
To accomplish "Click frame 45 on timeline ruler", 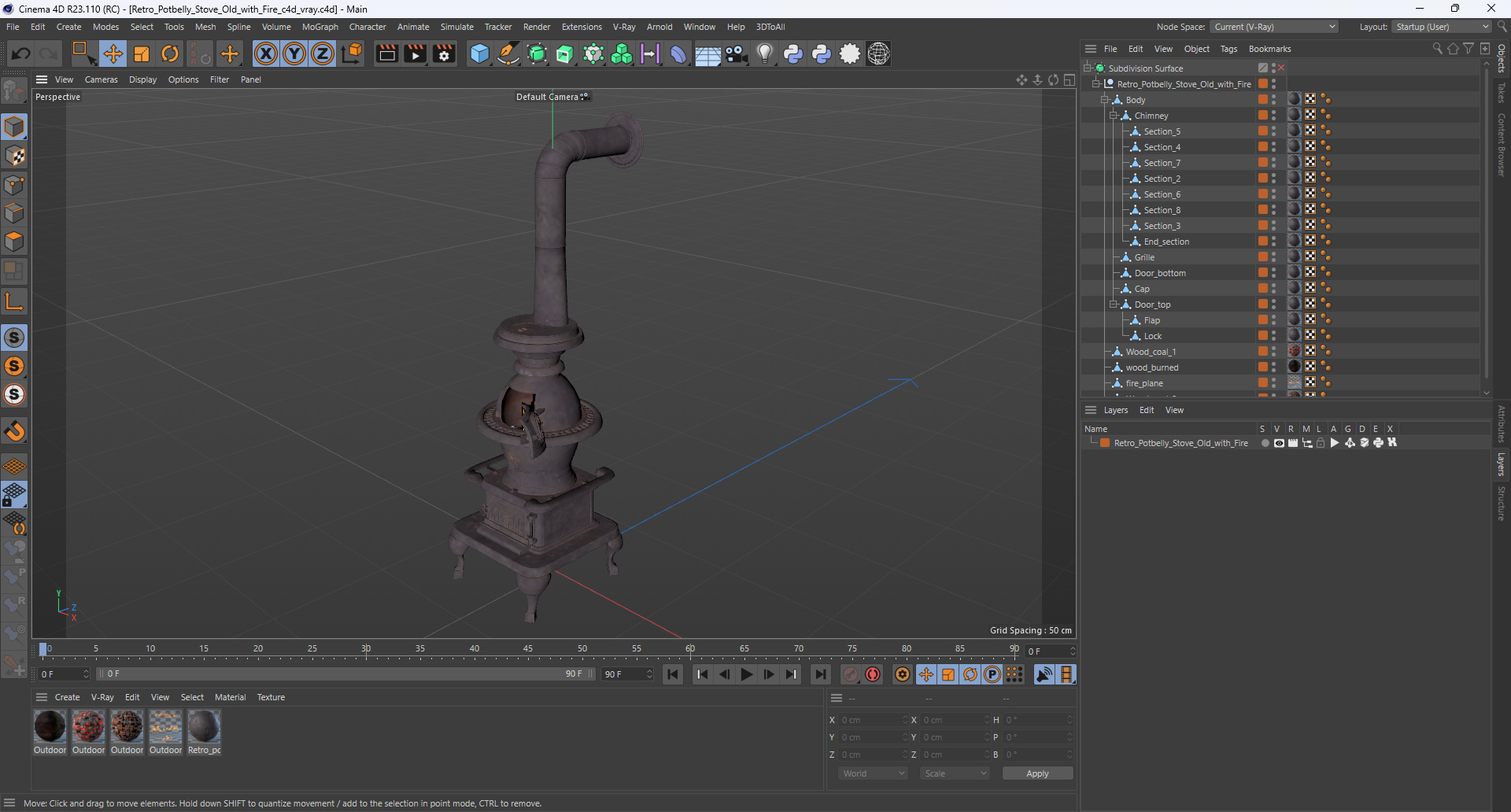I will coord(528,651).
